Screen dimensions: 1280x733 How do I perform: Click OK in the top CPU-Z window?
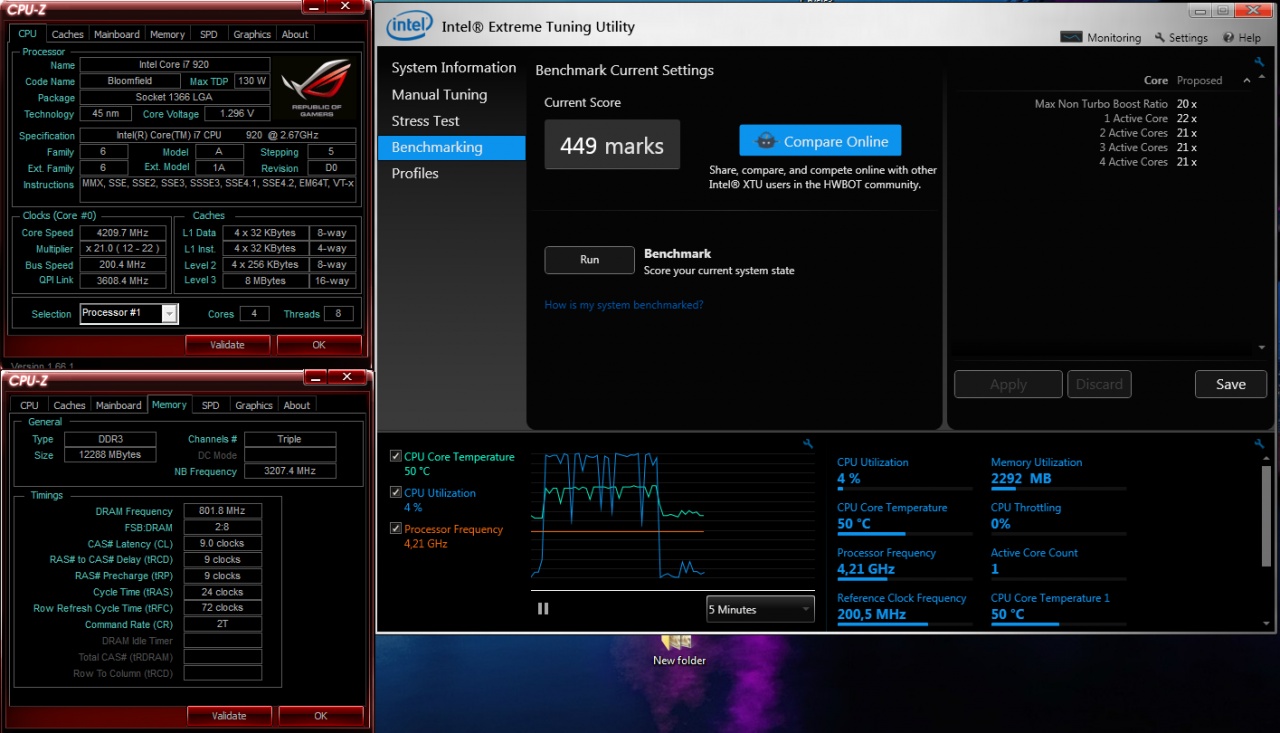[x=319, y=345]
